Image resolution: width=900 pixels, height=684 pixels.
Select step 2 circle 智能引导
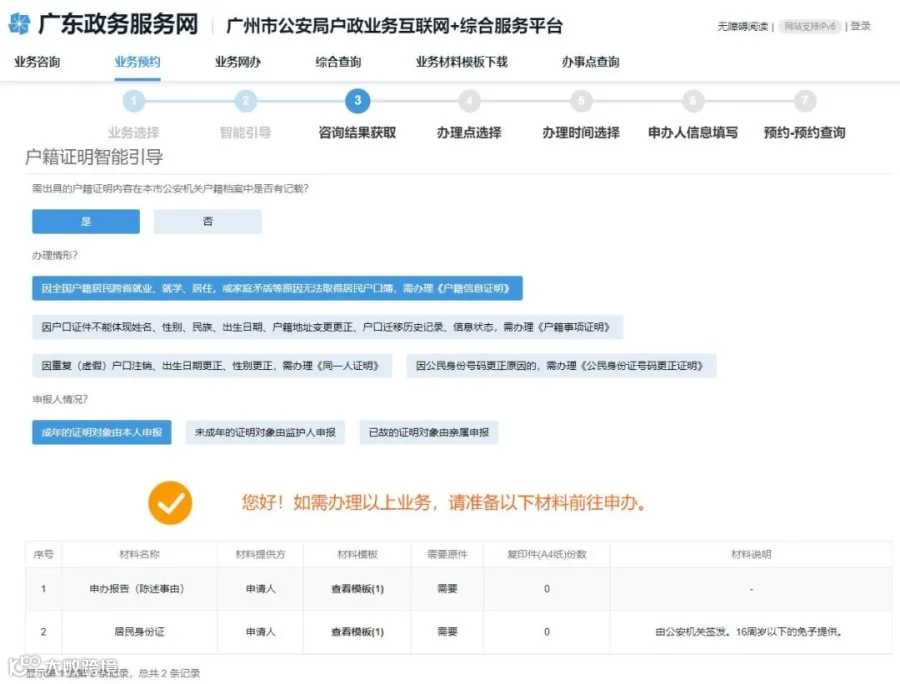tap(246, 101)
